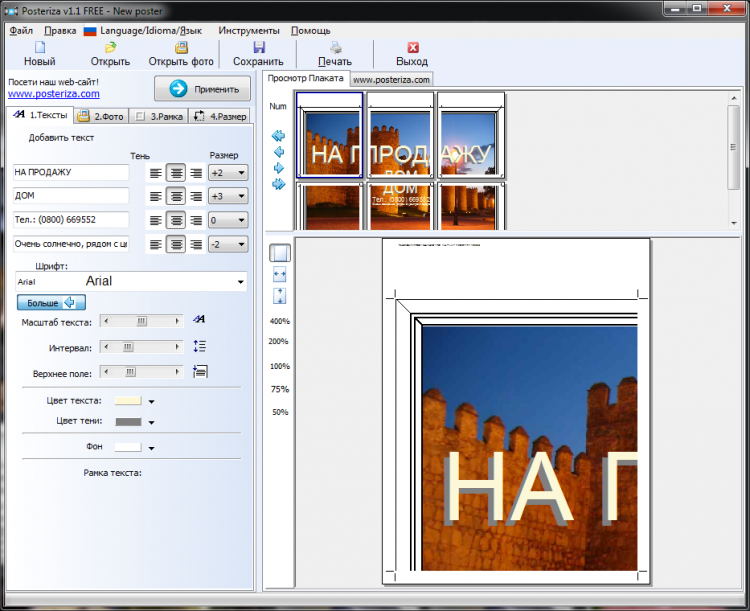750x611 pixels.
Task: Set right alignment for ДОМ text
Action: [196, 196]
